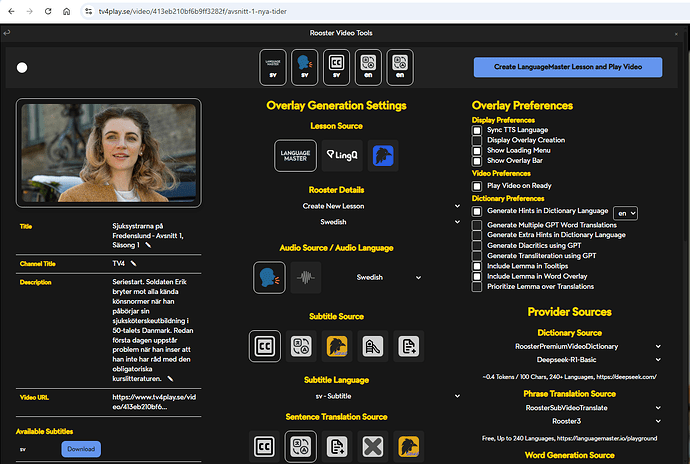Select the LingQ lesson source icon
The height and width of the screenshot is (464, 690).
click(336, 155)
